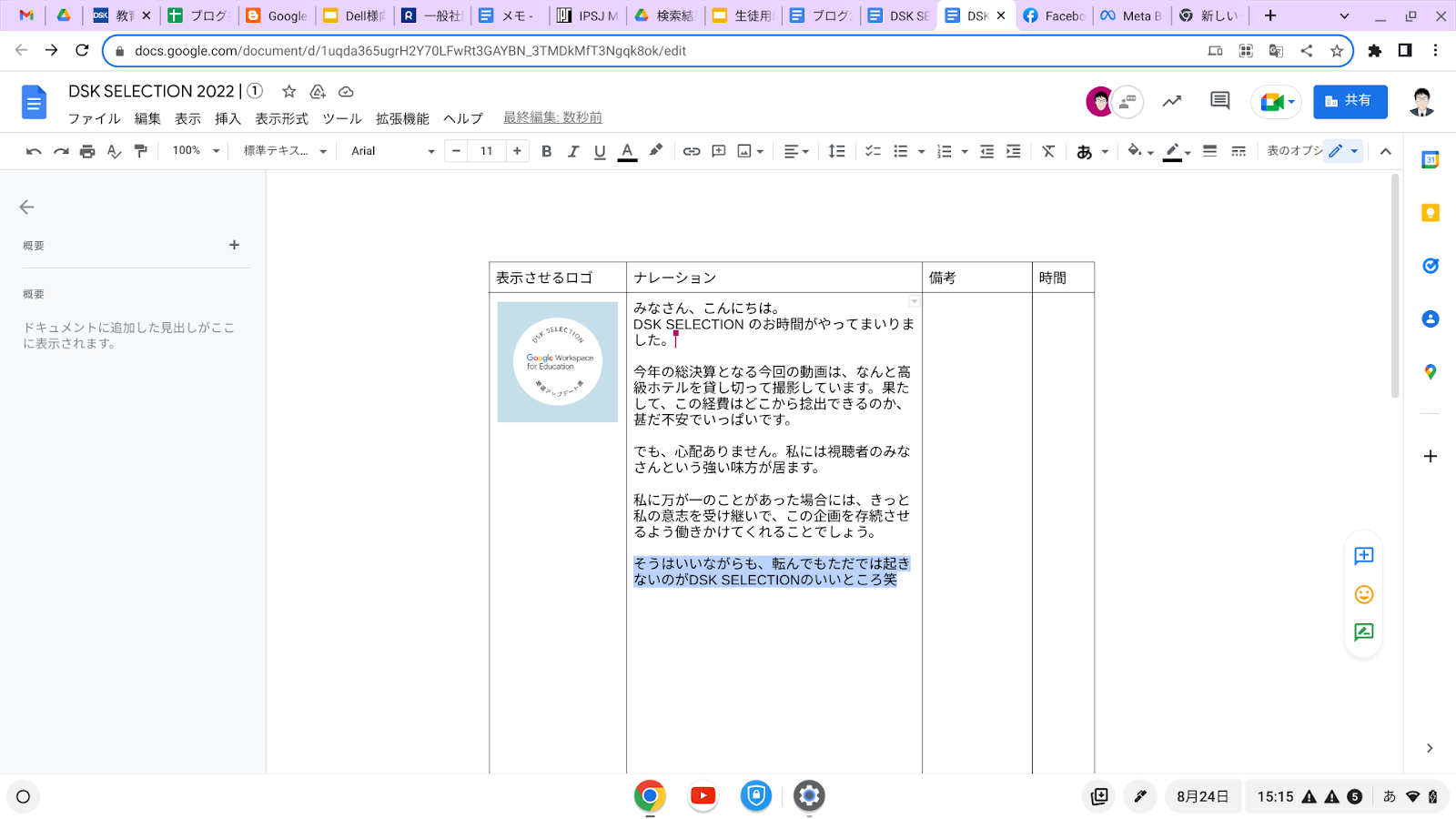
Task: Redo the last action
Action: [x=61, y=151]
